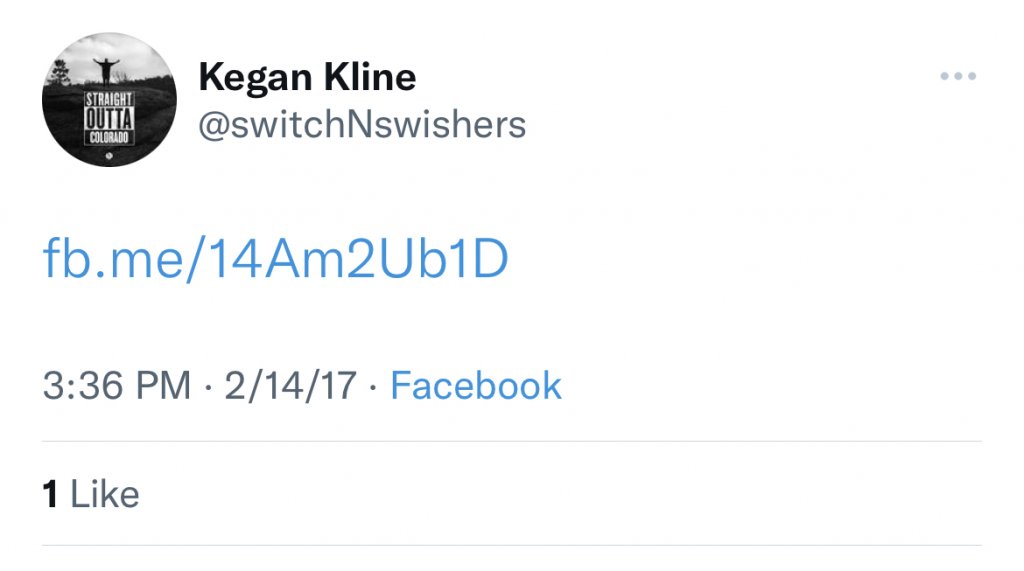Click the 3:36 PM timestamp
This screenshot has width=1024, height=571.
tap(116, 386)
